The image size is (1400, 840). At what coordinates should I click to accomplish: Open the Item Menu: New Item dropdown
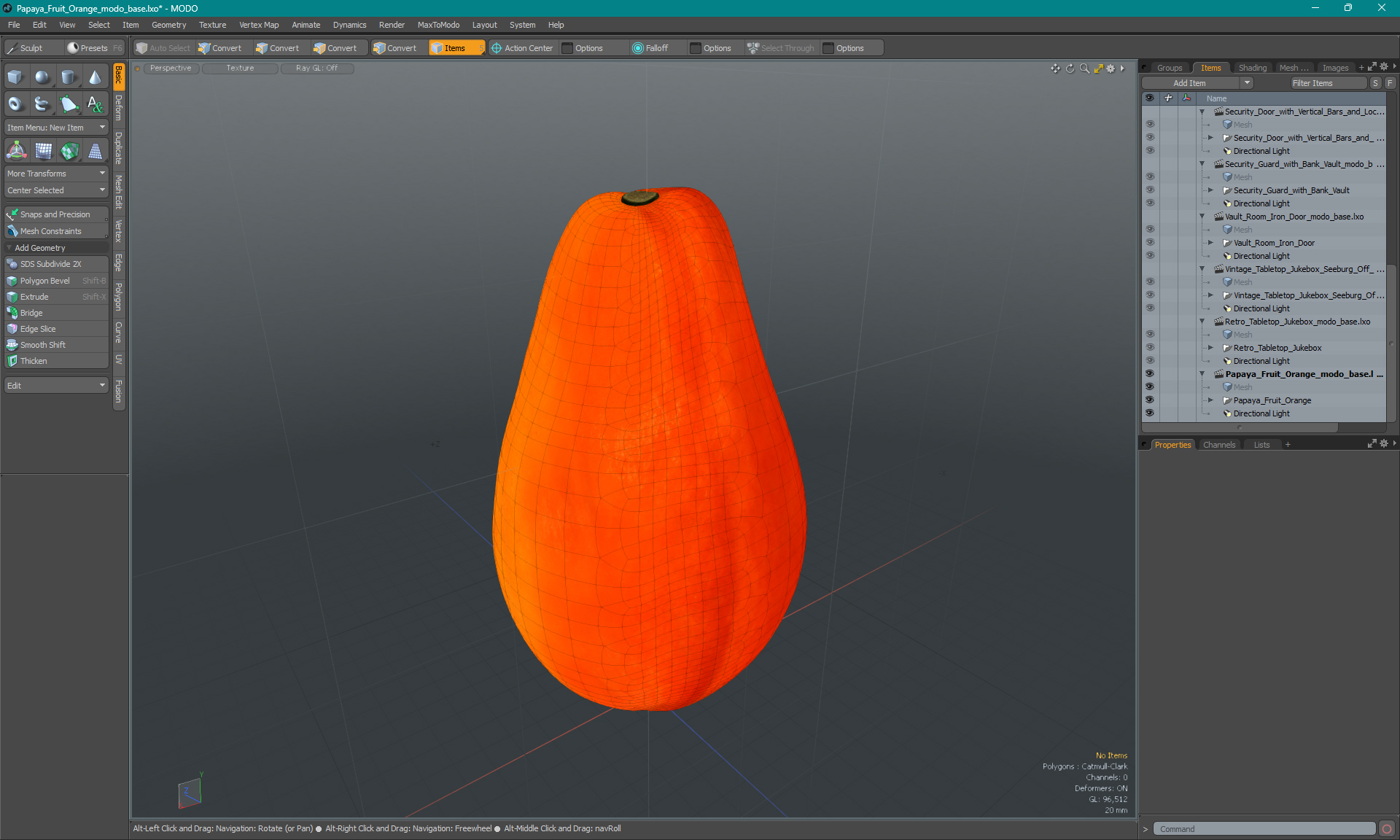[x=56, y=128]
